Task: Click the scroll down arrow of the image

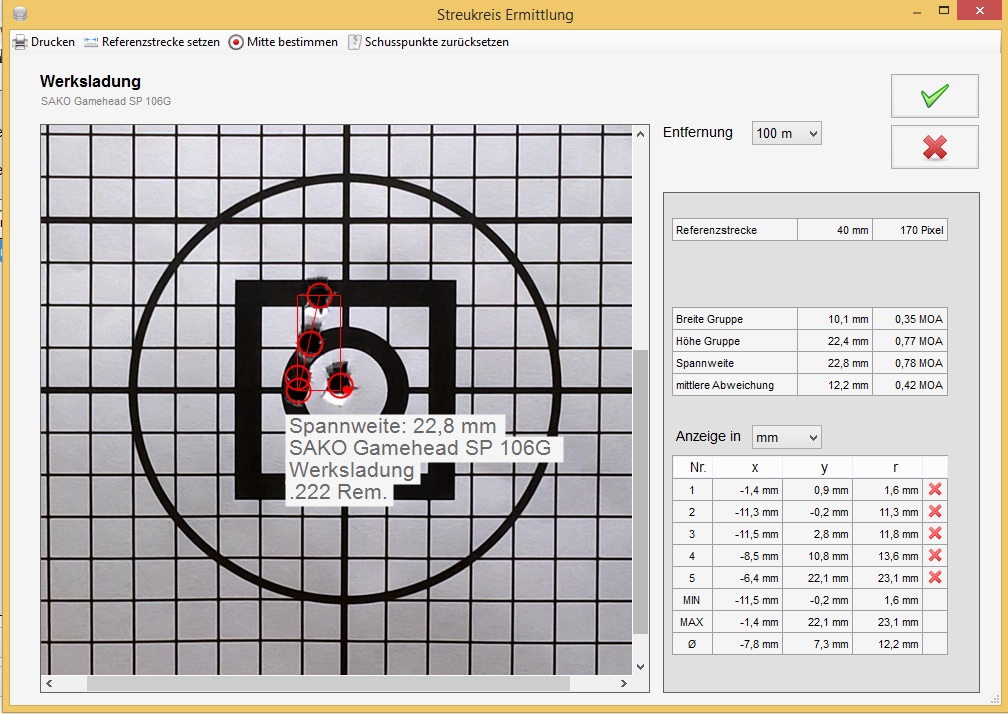Action: click(x=640, y=666)
